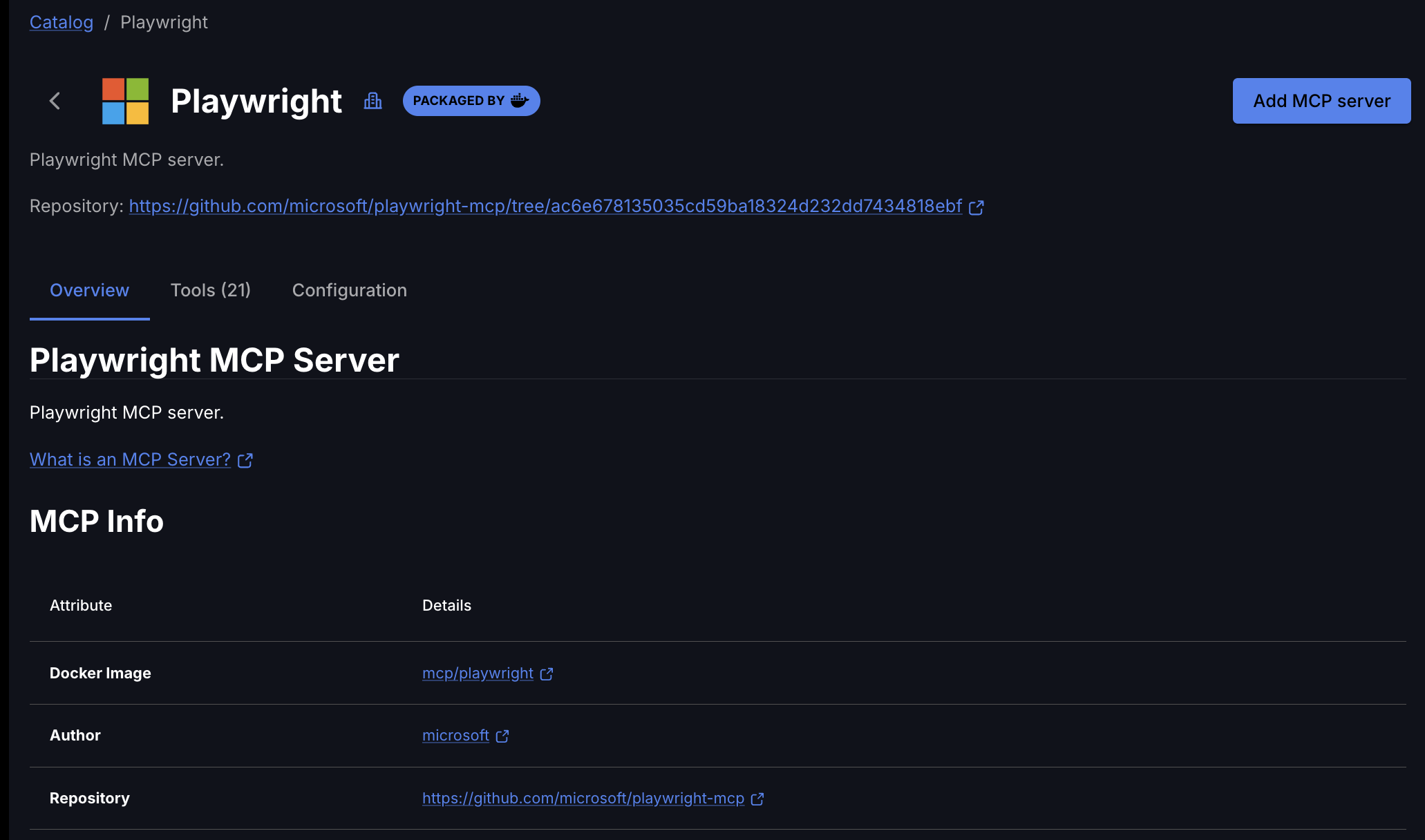Switch to the Configuration tab

(349, 290)
